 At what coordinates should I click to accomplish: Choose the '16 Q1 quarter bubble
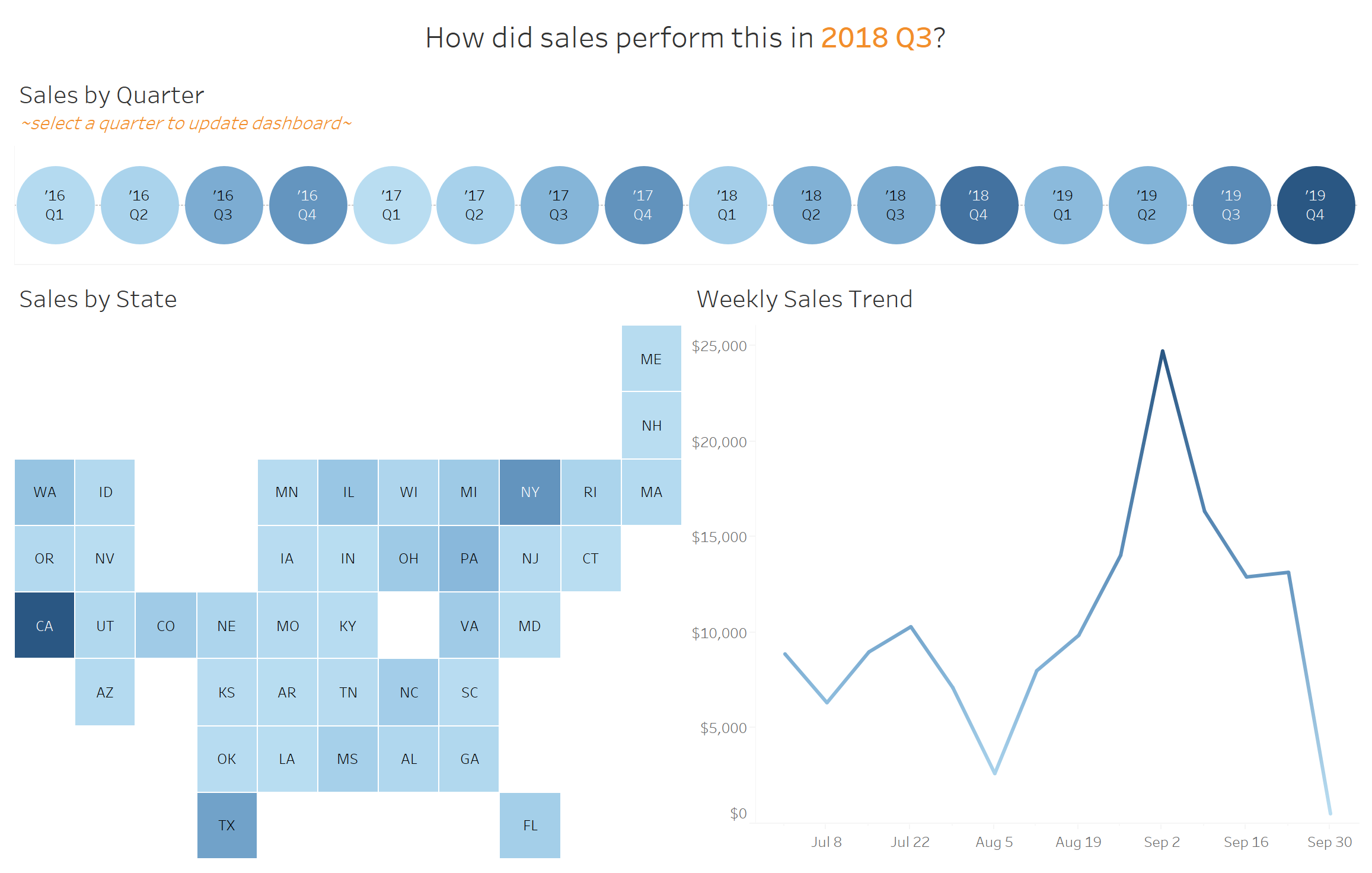(55, 205)
